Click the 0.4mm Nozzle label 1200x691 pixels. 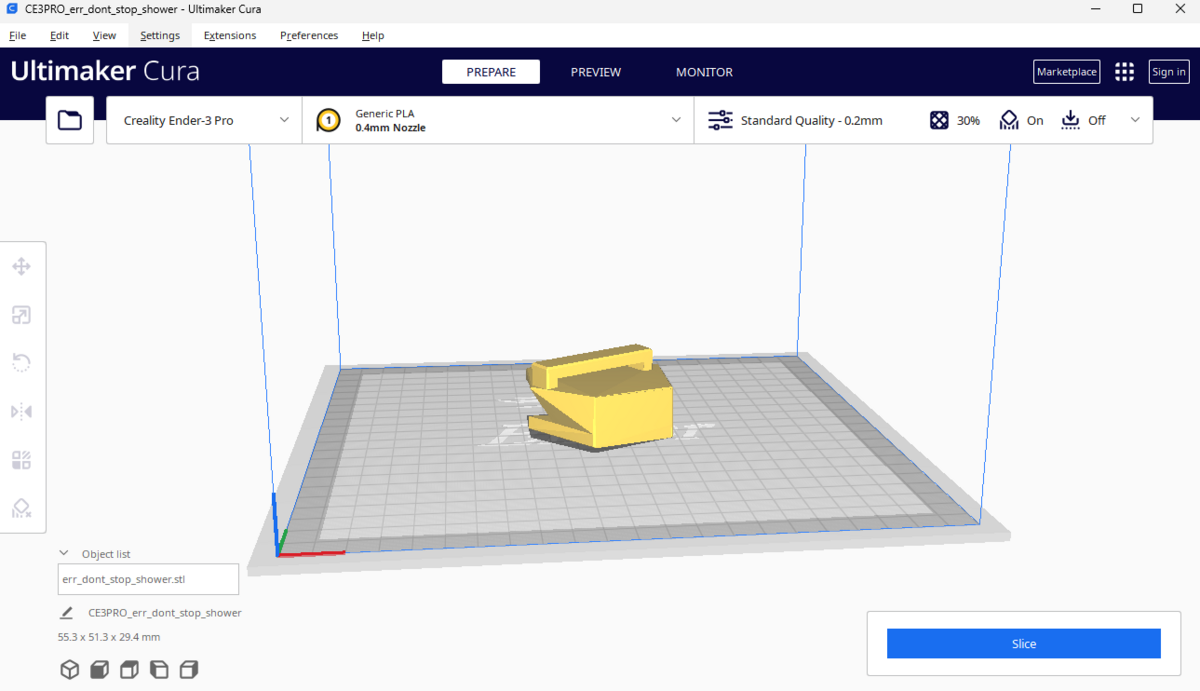click(390, 128)
